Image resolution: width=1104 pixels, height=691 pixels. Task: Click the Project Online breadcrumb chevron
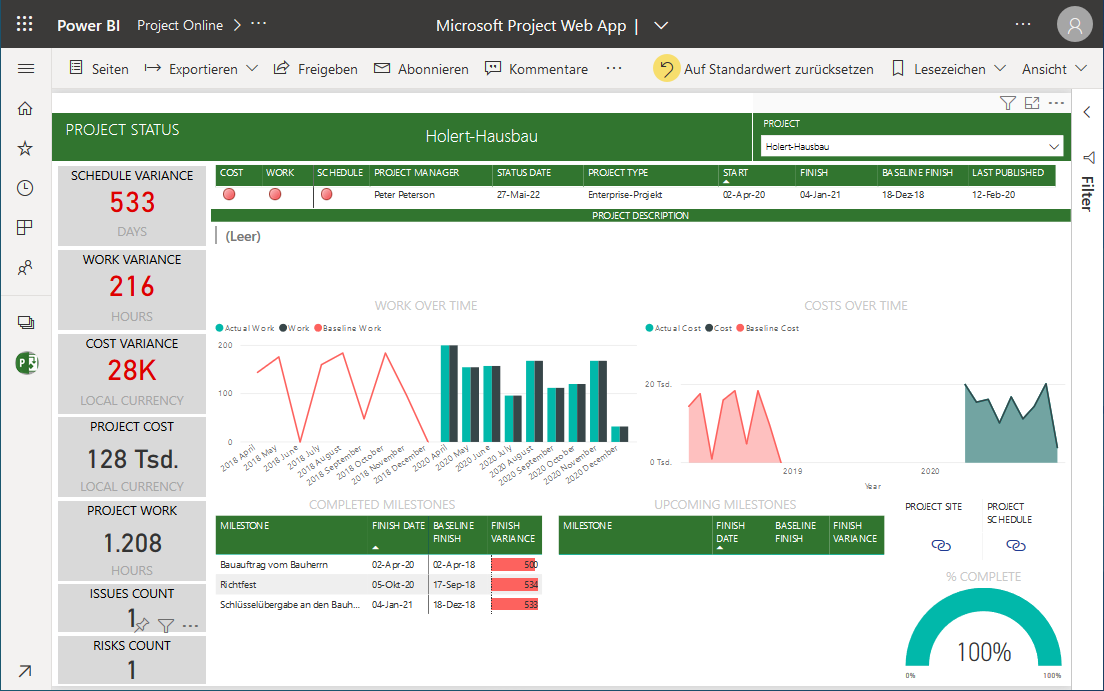[237, 25]
